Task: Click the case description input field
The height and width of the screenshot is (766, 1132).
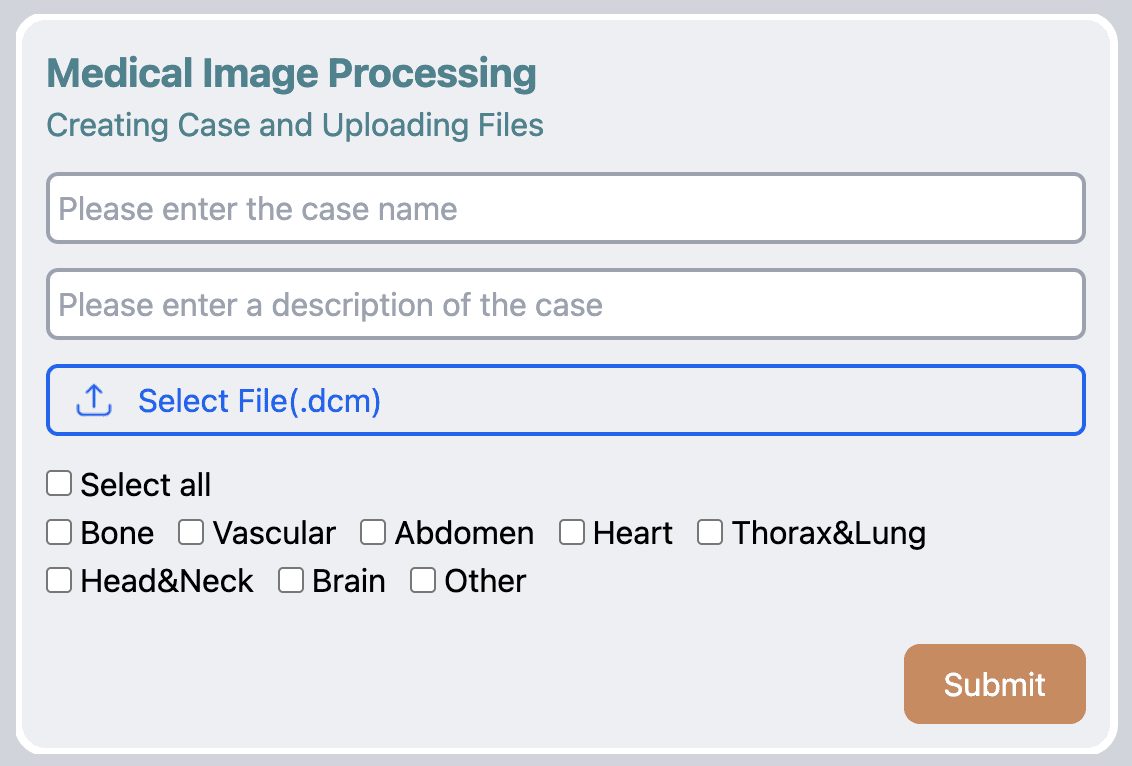Action: click(x=566, y=304)
